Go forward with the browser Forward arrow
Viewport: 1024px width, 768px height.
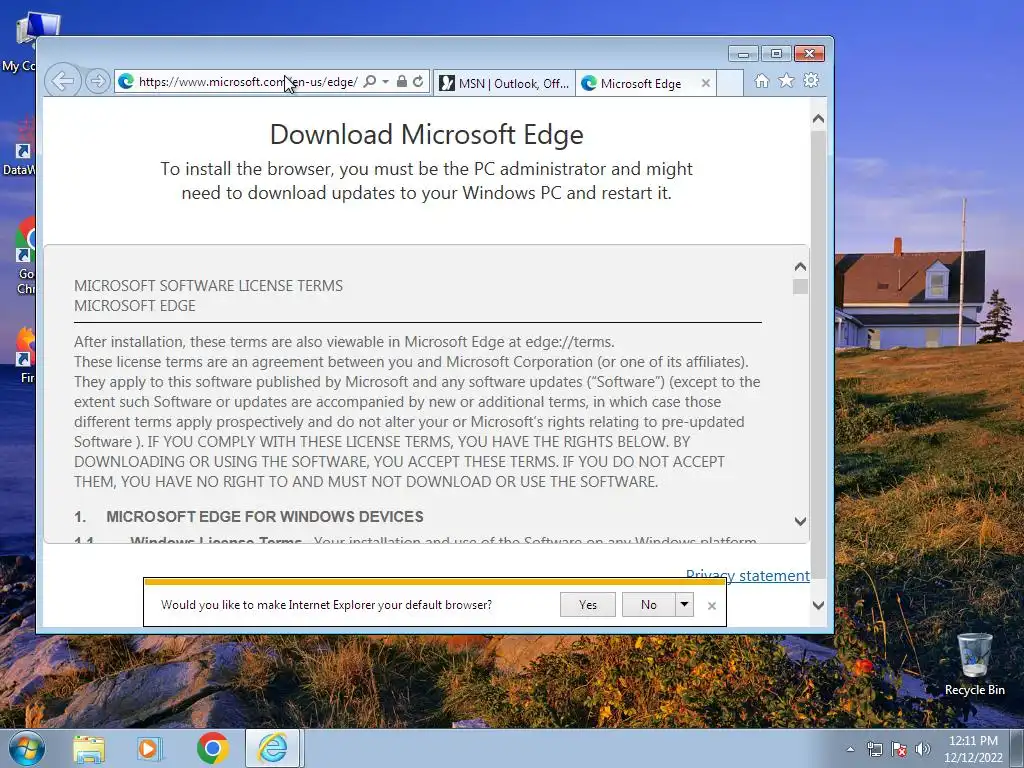[x=97, y=81]
